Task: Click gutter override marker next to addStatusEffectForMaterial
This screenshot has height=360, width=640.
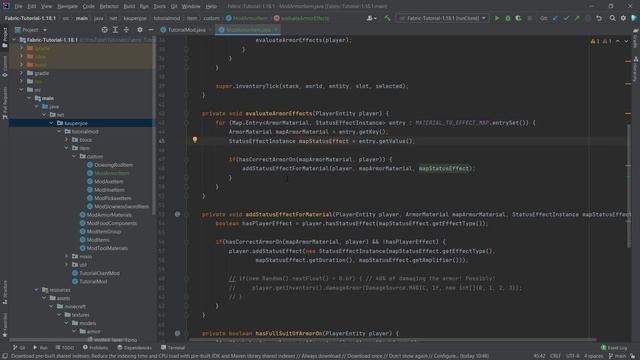Action: pyautogui.click(x=177, y=214)
